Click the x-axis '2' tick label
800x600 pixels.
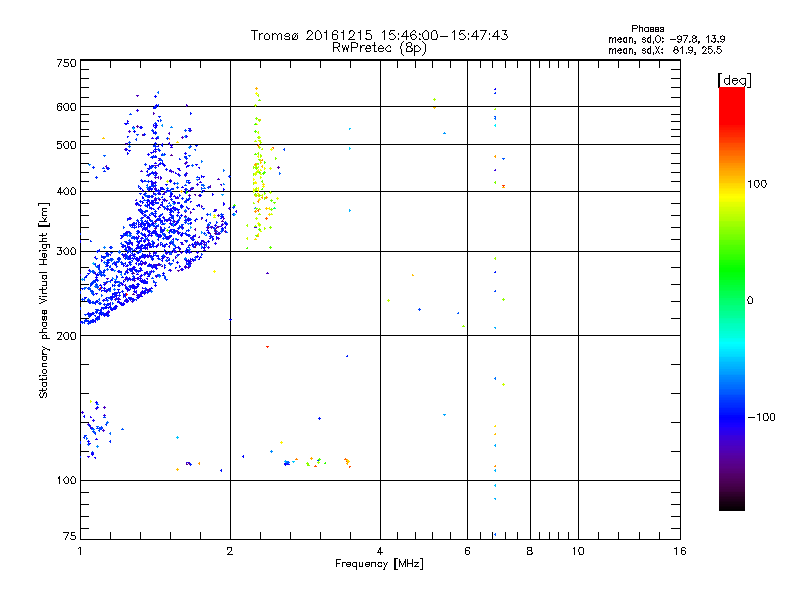click(230, 551)
